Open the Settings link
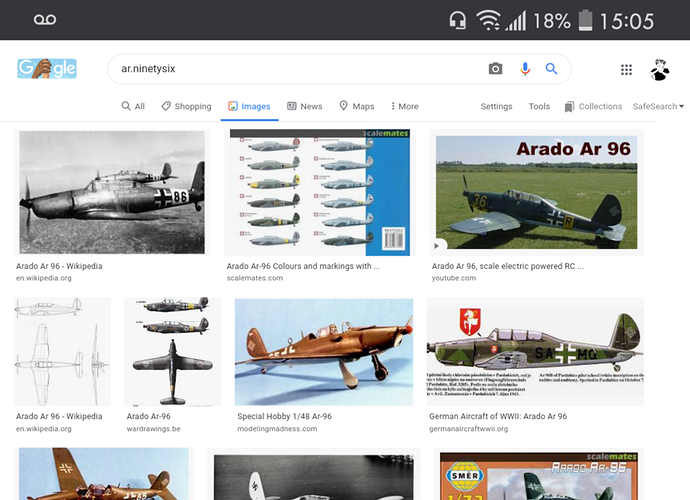This screenshot has width=690, height=500. 496,106
